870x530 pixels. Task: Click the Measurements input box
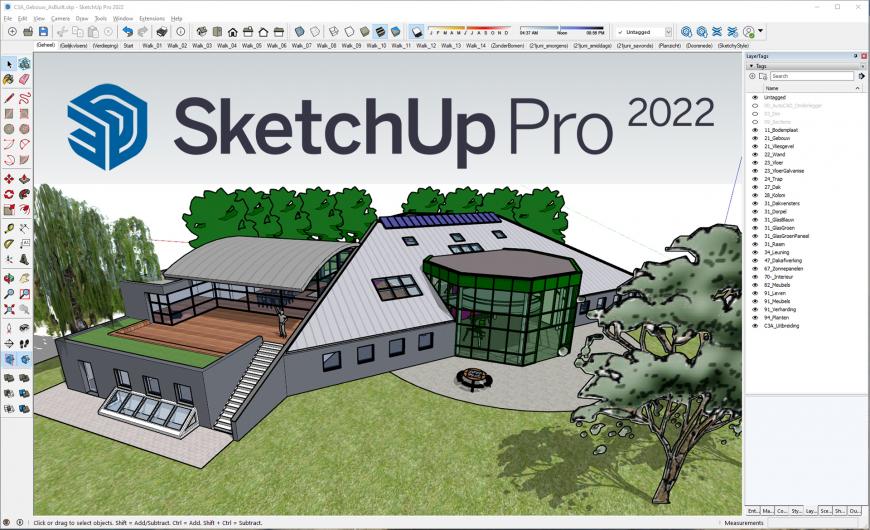point(814,523)
